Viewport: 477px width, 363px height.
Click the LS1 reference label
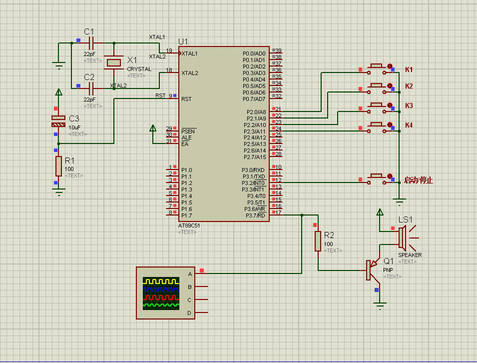(x=405, y=220)
